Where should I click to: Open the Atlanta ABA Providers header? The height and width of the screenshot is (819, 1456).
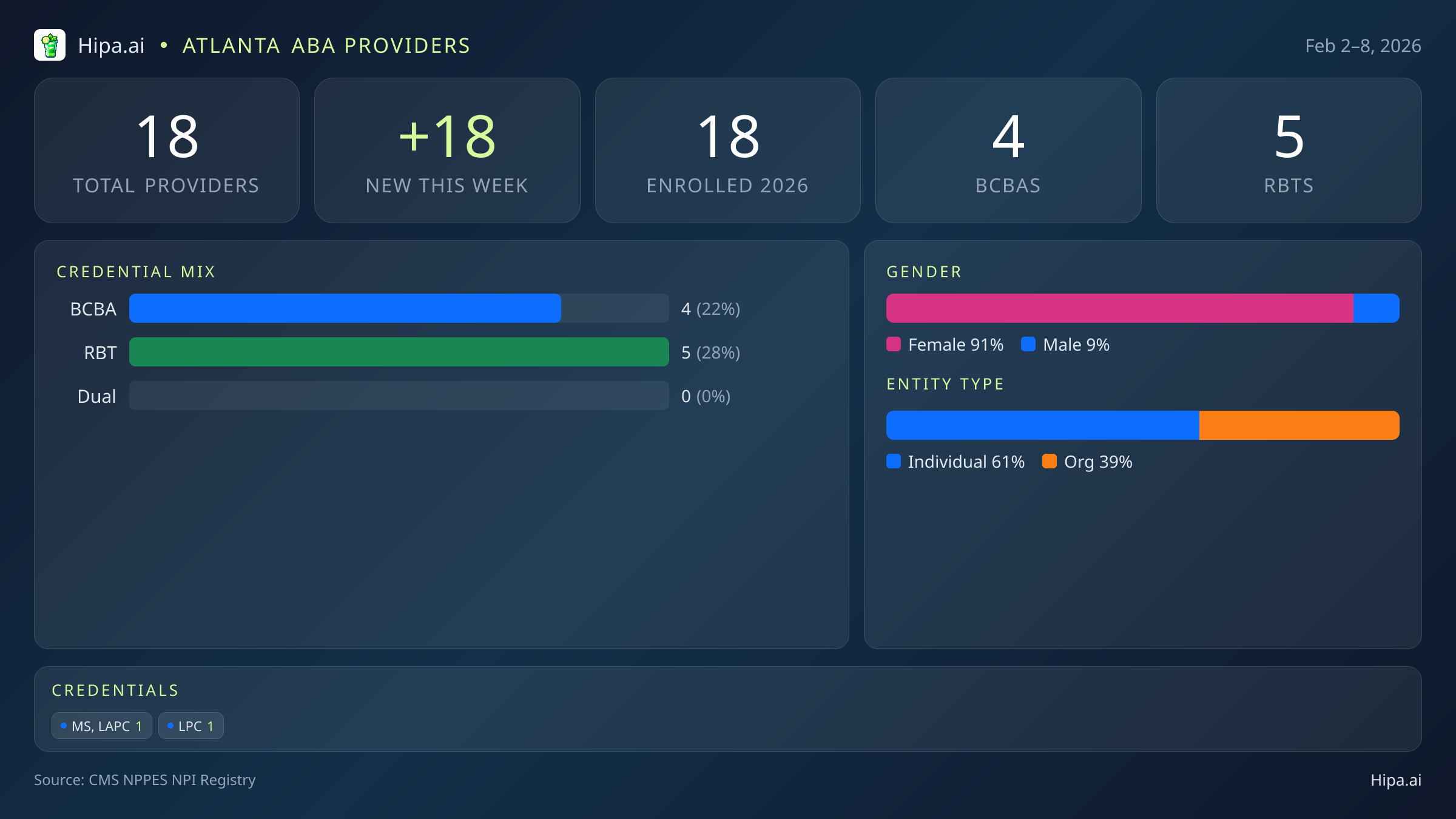(x=326, y=45)
